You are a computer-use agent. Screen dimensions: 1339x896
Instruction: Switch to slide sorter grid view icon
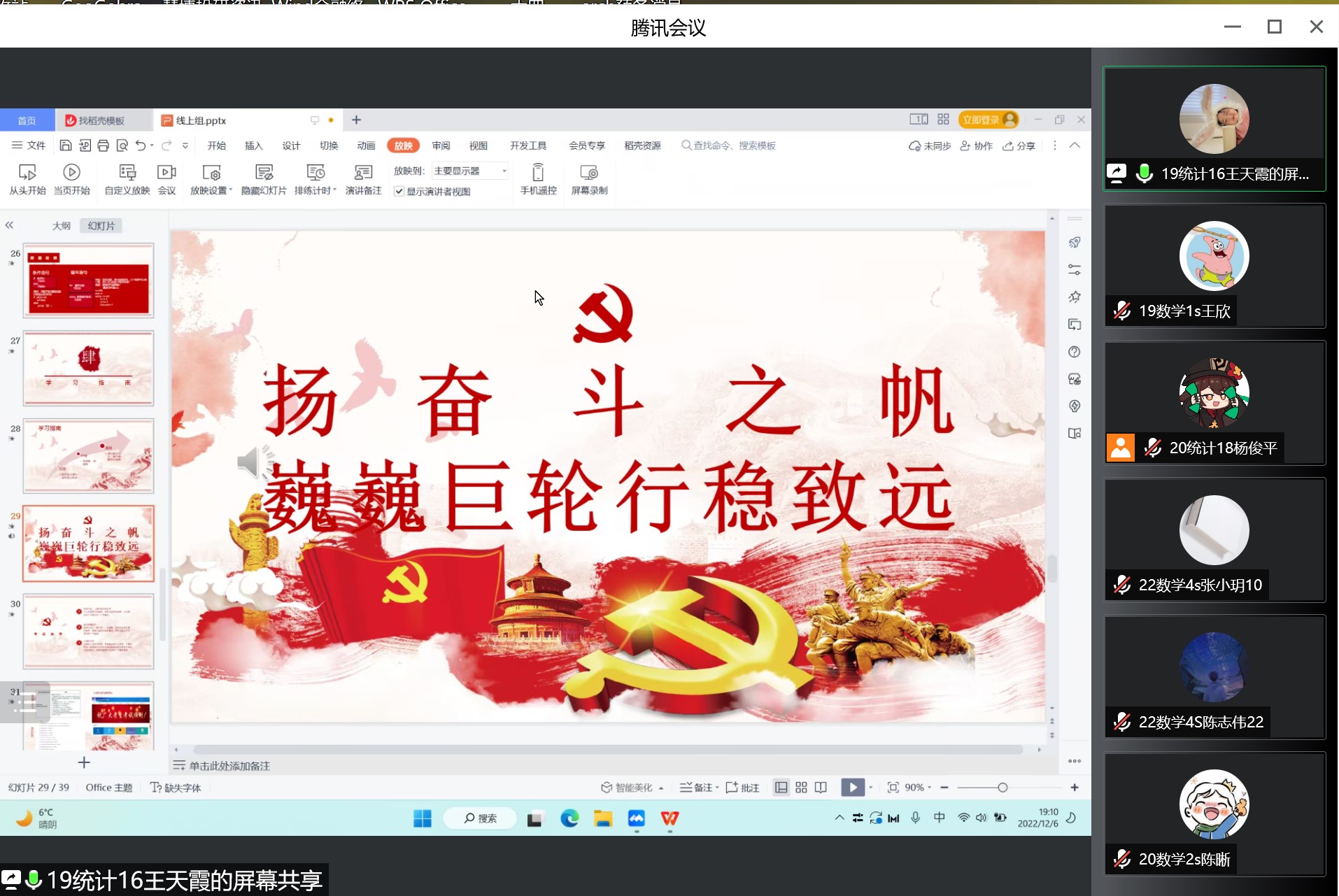coord(802,788)
